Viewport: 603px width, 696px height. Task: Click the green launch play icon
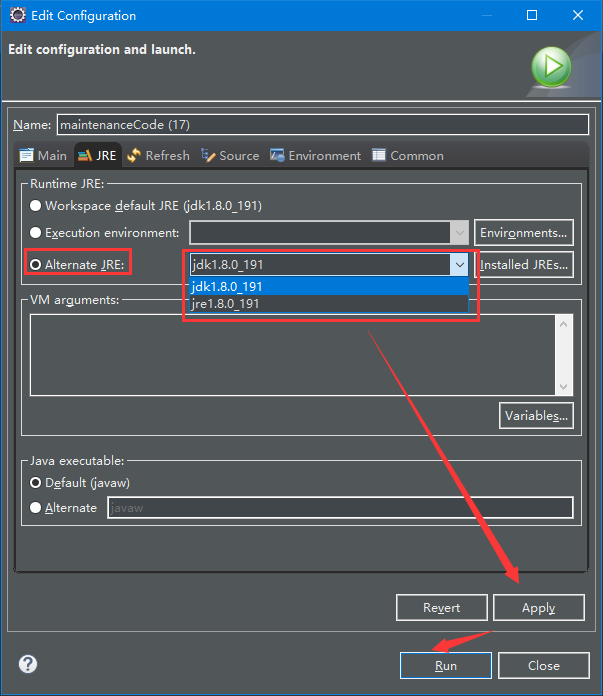(x=551, y=67)
